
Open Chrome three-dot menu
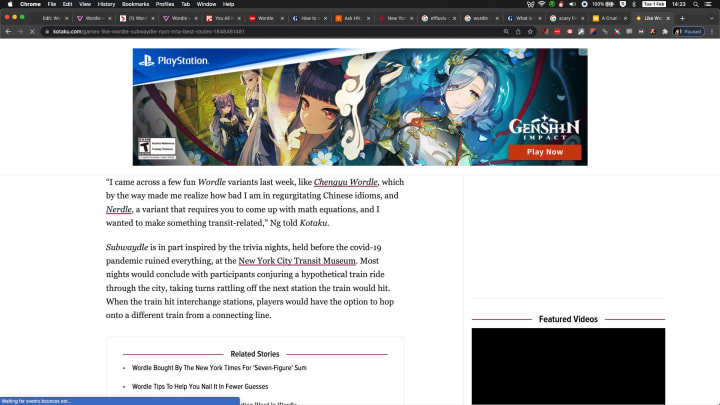pyautogui.click(x=712, y=32)
